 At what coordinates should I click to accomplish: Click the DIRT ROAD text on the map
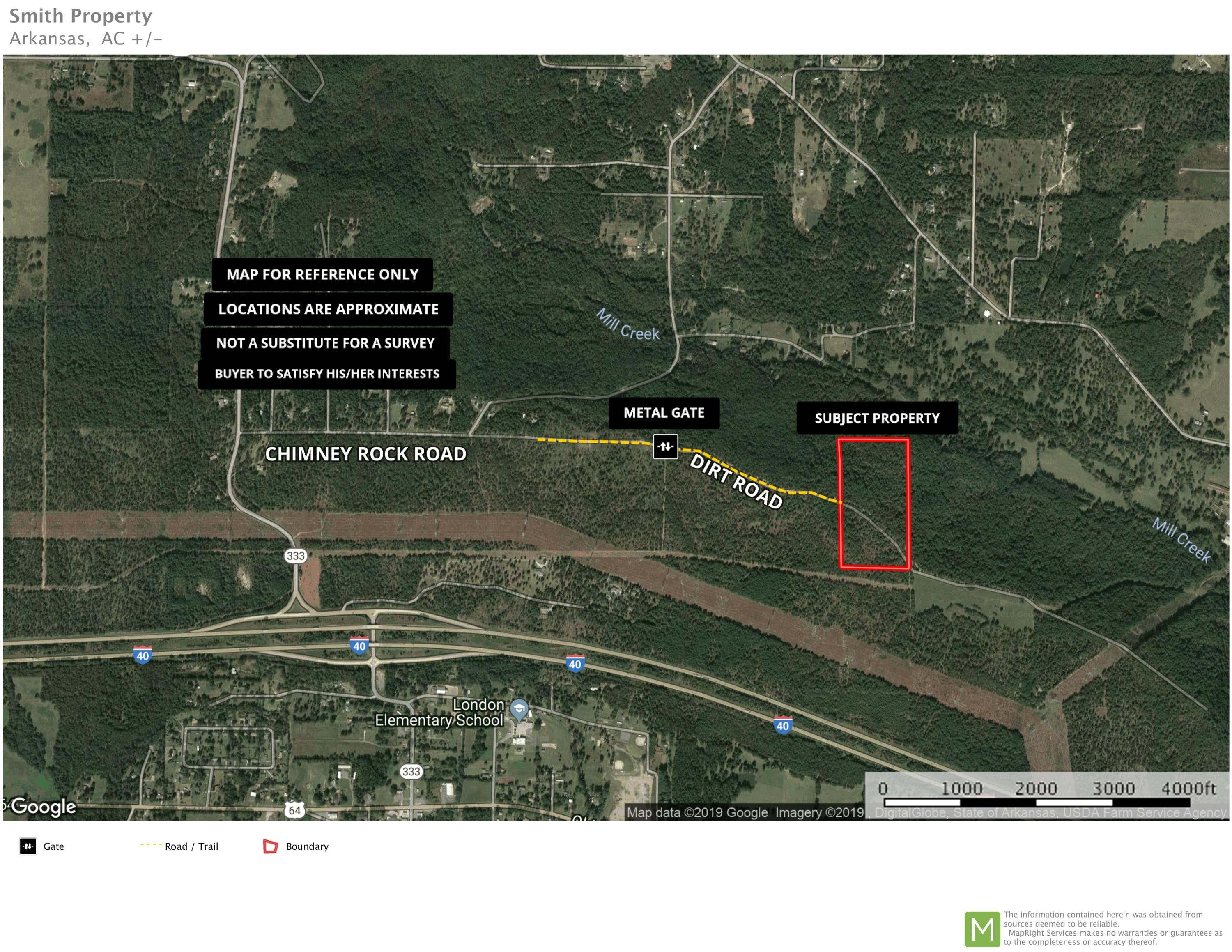coord(736,481)
